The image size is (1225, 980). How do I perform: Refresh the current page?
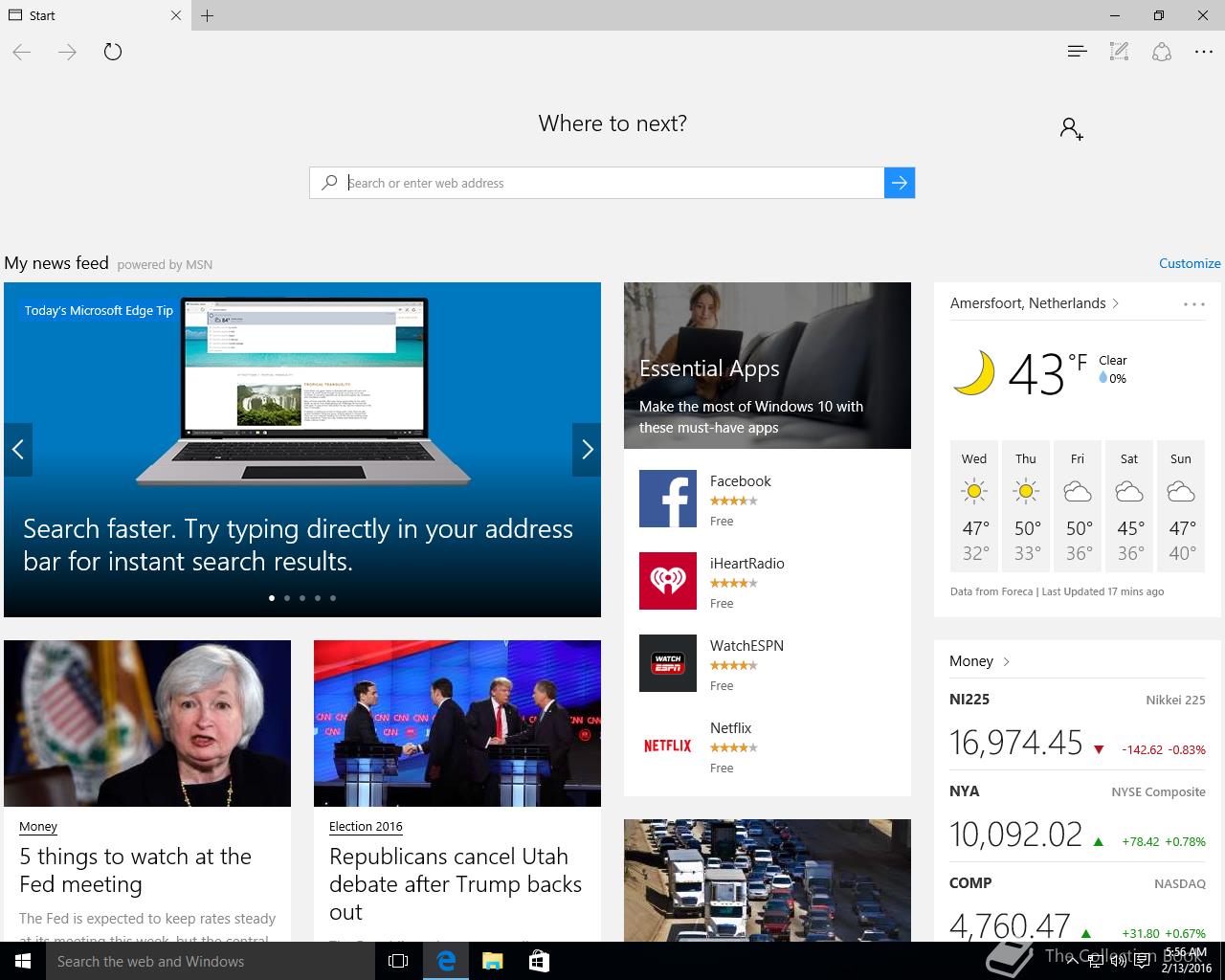pos(113,52)
